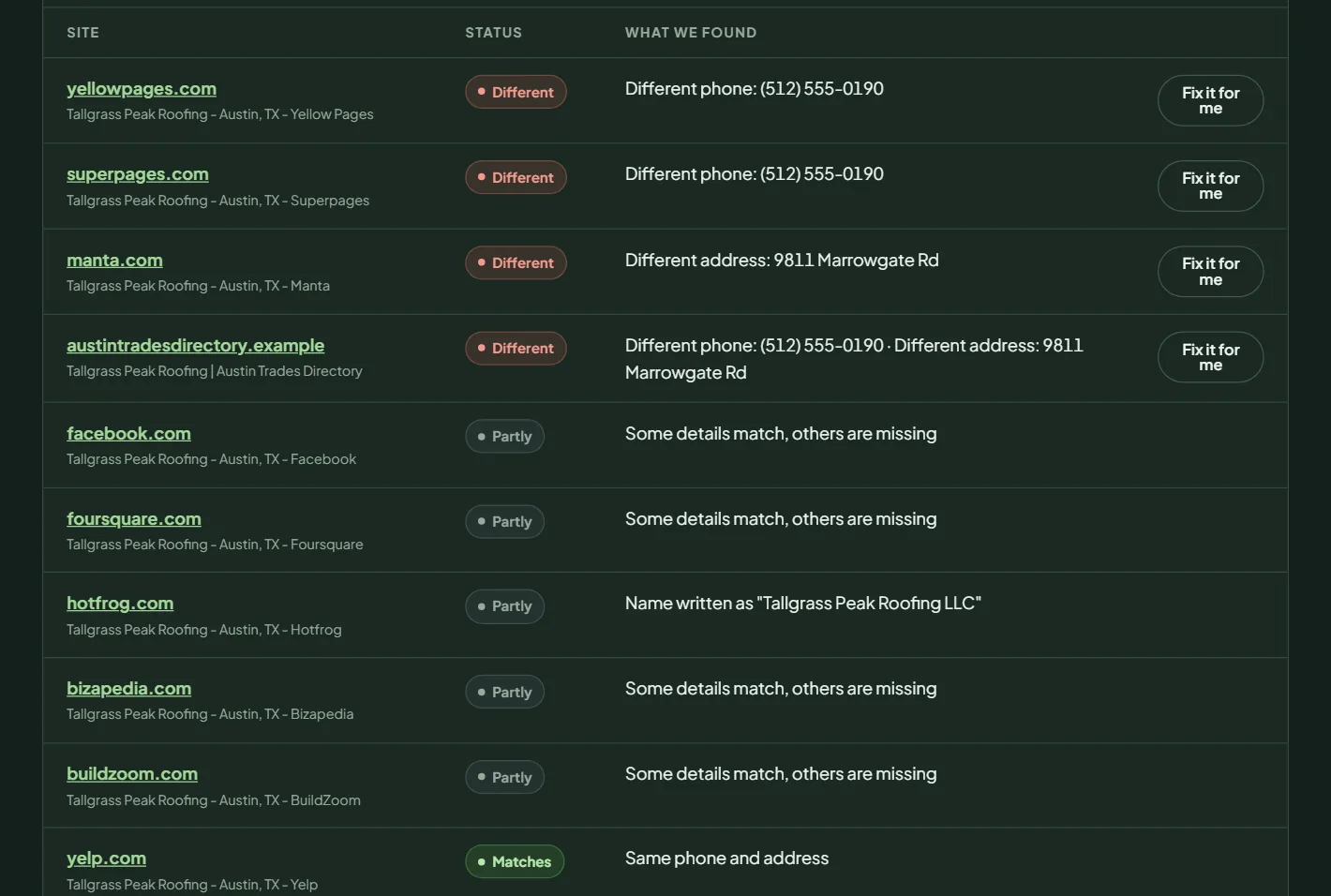Open the foursquare.com listing link

(134, 519)
